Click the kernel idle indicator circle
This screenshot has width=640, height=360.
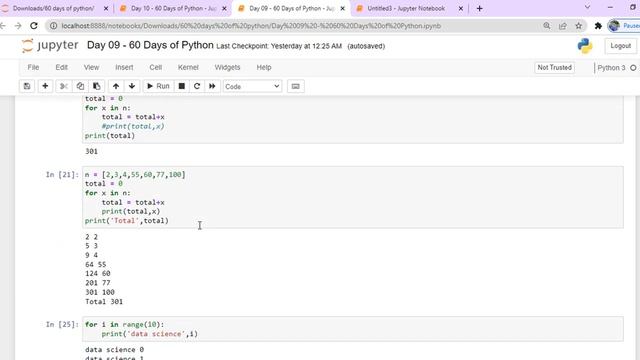coord(633,68)
